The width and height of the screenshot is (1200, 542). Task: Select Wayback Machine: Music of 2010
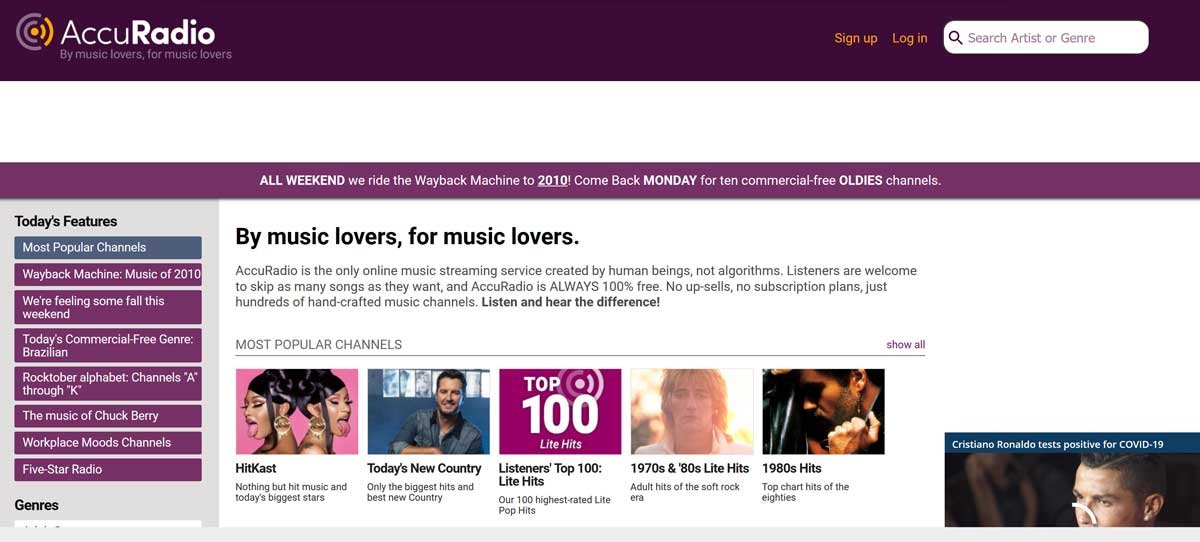click(x=108, y=274)
